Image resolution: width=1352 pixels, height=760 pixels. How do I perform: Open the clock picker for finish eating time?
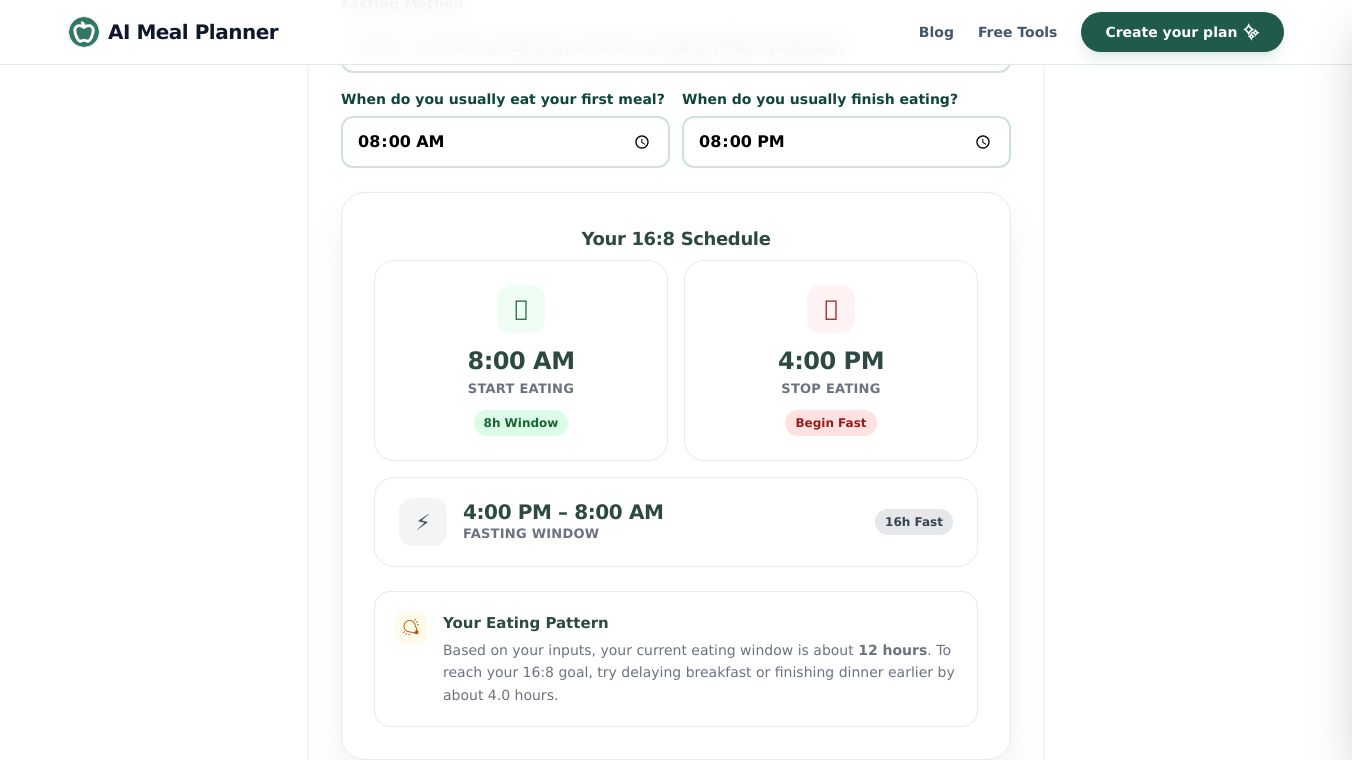tap(983, 142)
